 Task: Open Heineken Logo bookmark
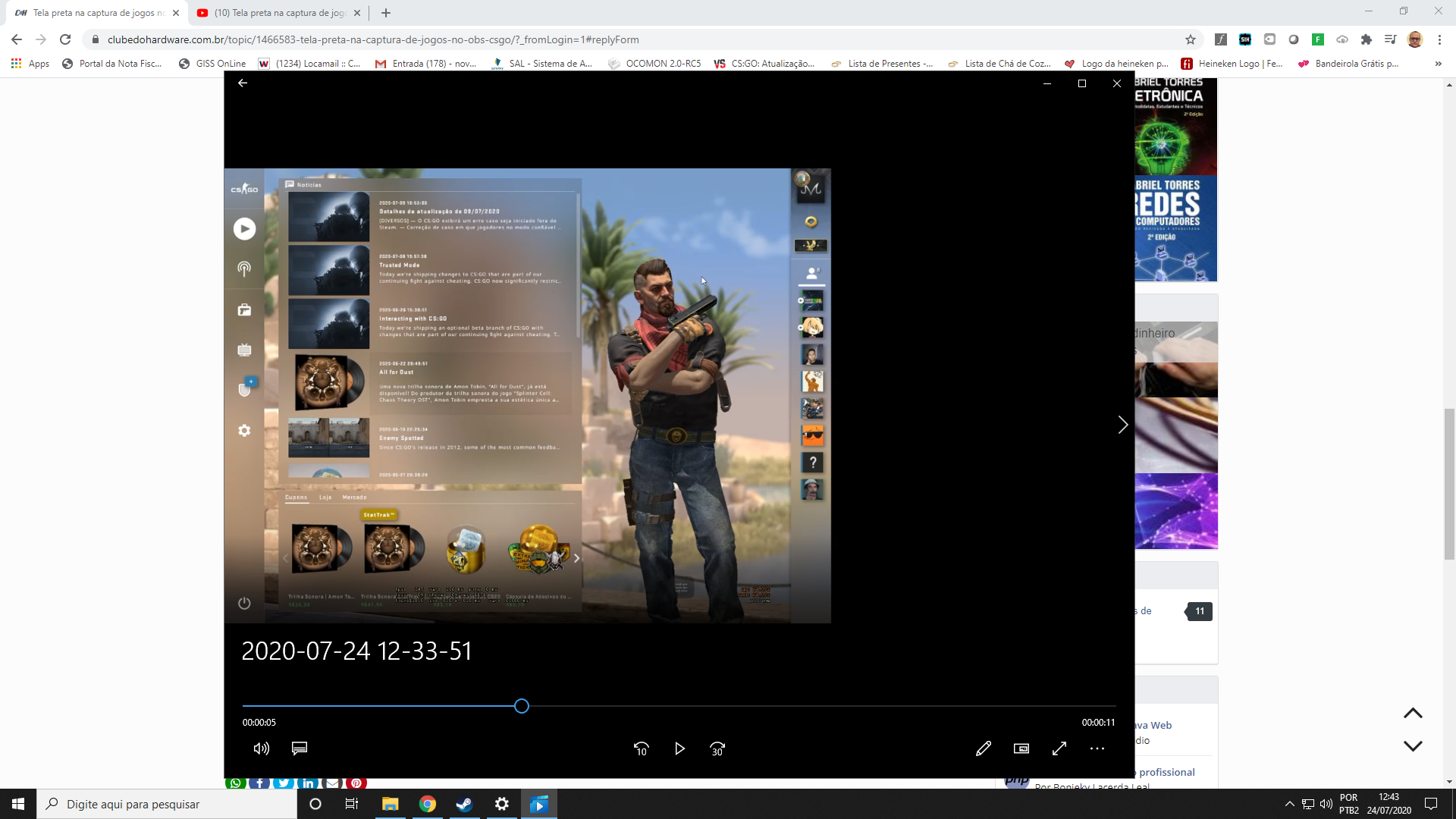point(1233,64)
